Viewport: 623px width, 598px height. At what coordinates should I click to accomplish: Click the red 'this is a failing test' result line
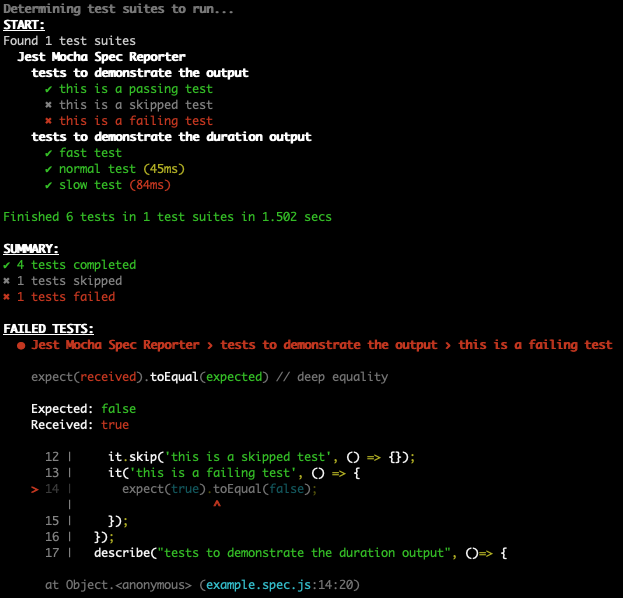pyautogui.click(x=136, y=121)
